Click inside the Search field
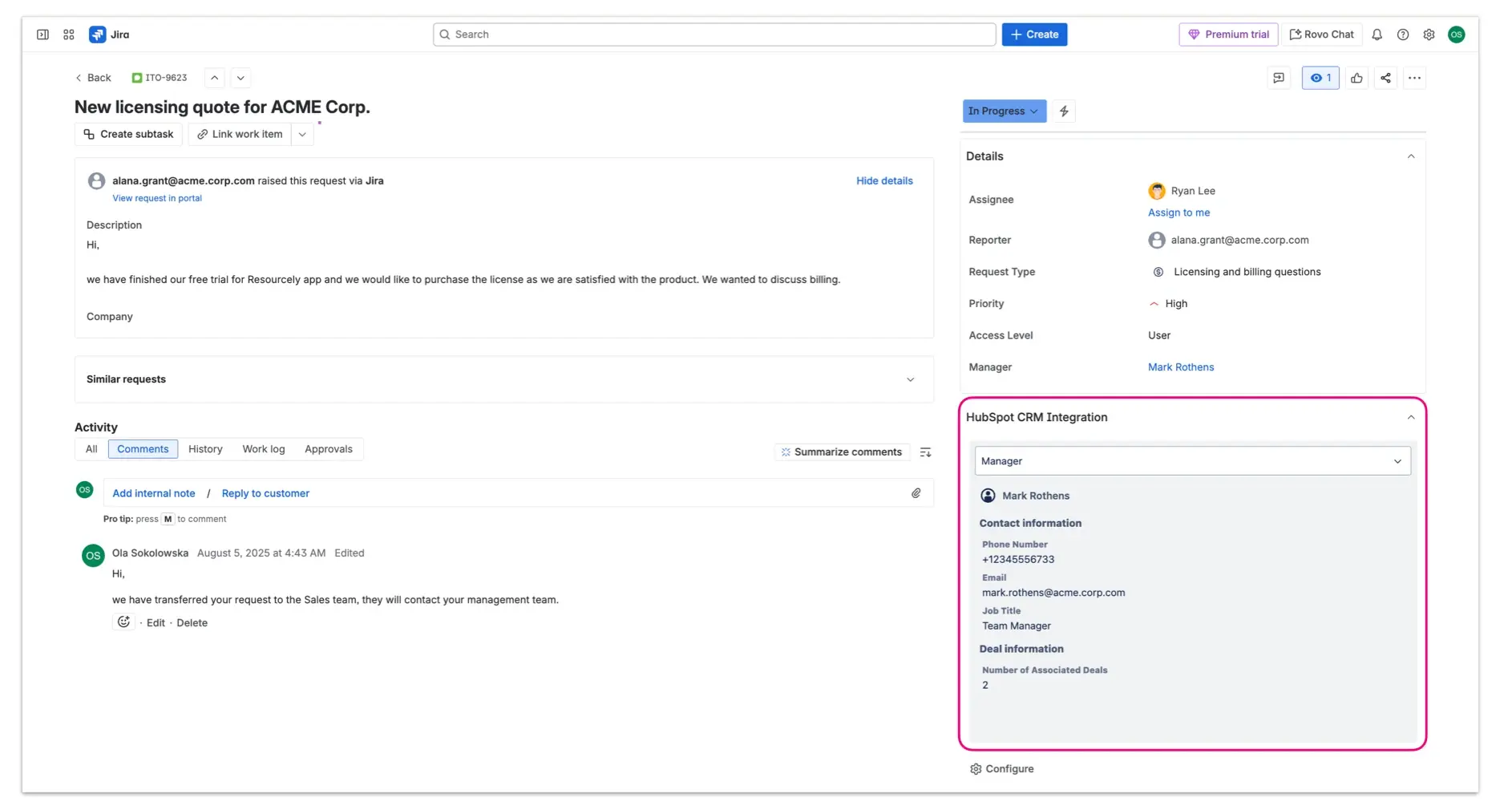Screen dimensions: 1512x810 [x=714, y=34]
